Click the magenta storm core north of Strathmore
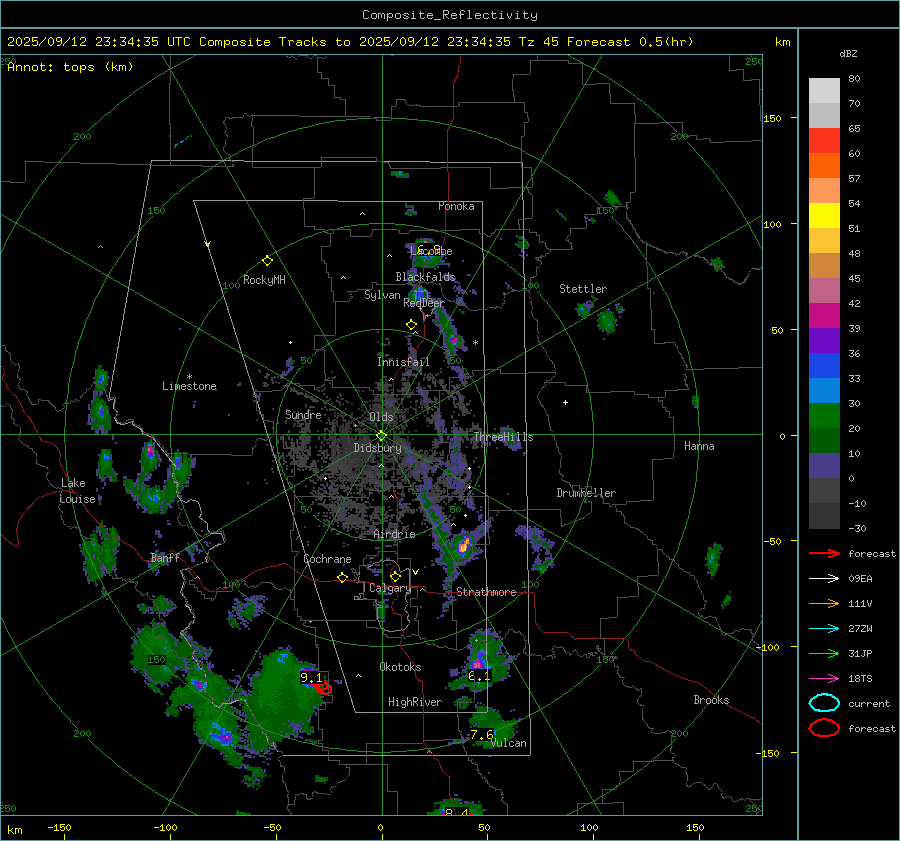 pos(464,545)
